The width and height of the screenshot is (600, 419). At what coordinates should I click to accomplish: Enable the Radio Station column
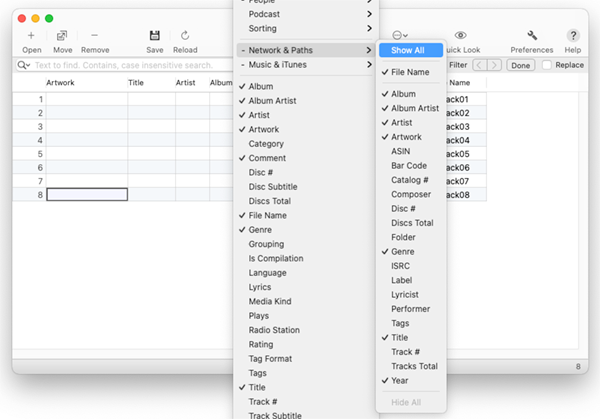306,330
